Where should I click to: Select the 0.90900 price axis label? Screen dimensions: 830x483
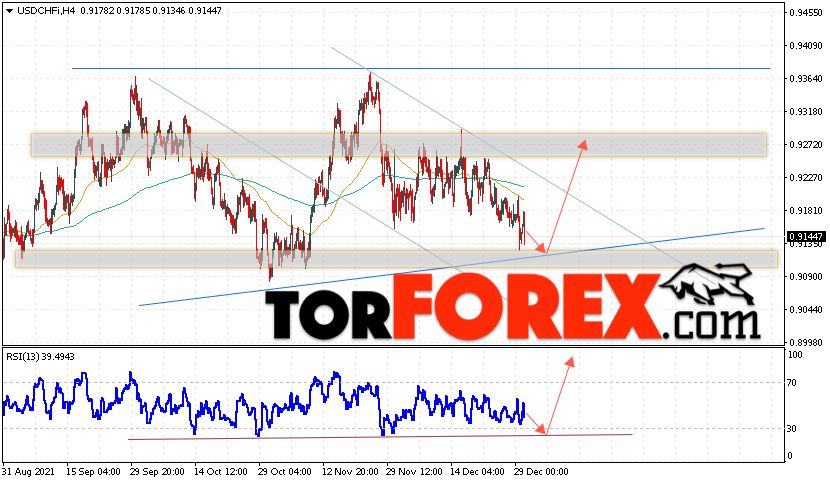pos(806,276)
